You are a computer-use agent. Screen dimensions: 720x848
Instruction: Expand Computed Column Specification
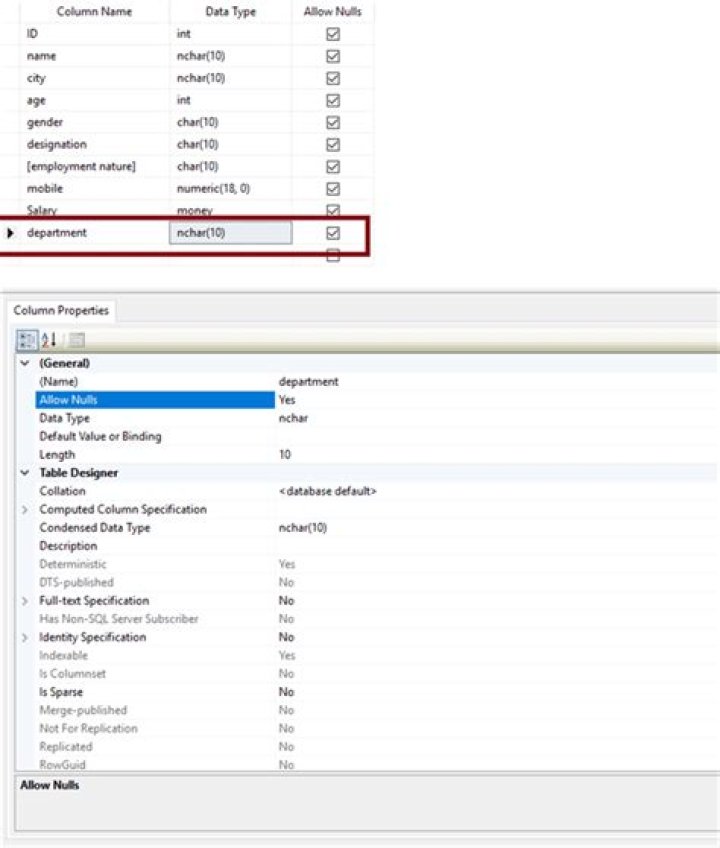(25, 510)
